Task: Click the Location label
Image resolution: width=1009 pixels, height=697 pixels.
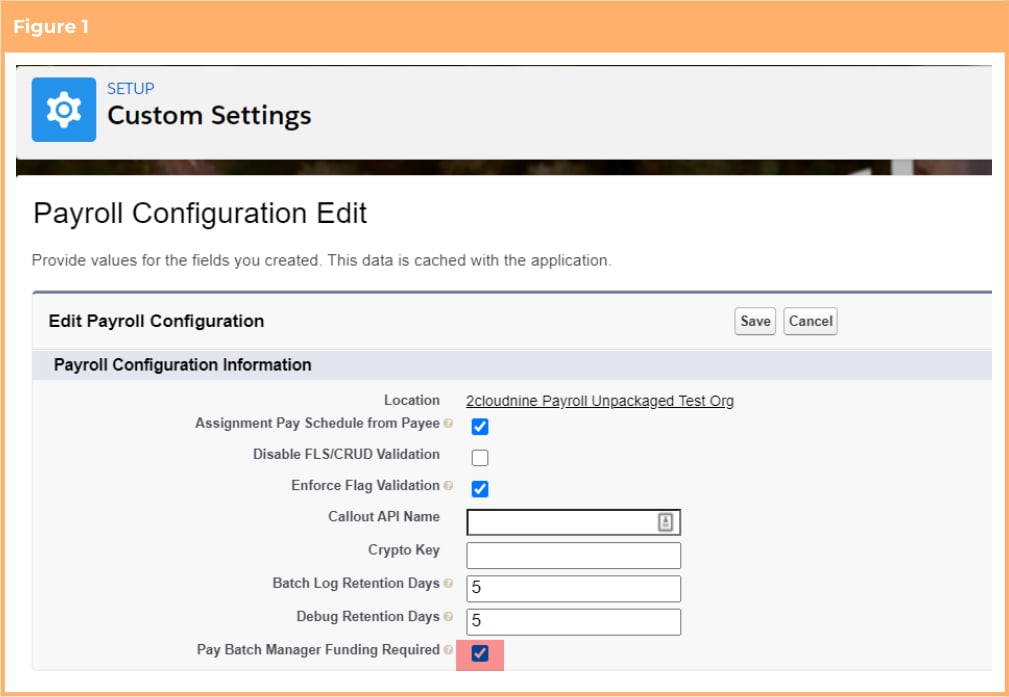Action: (412, 400)
